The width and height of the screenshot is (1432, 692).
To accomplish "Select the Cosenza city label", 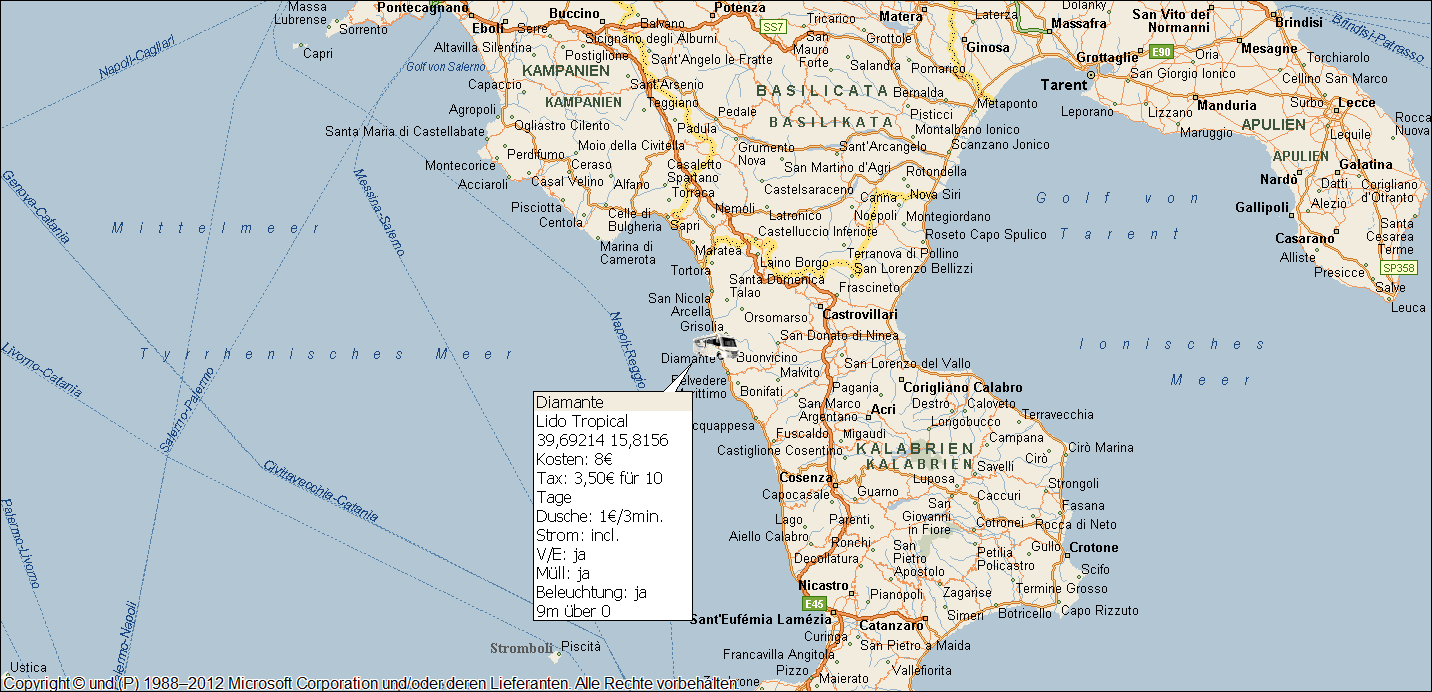I will pyautogui.click(x=805, y=477).
